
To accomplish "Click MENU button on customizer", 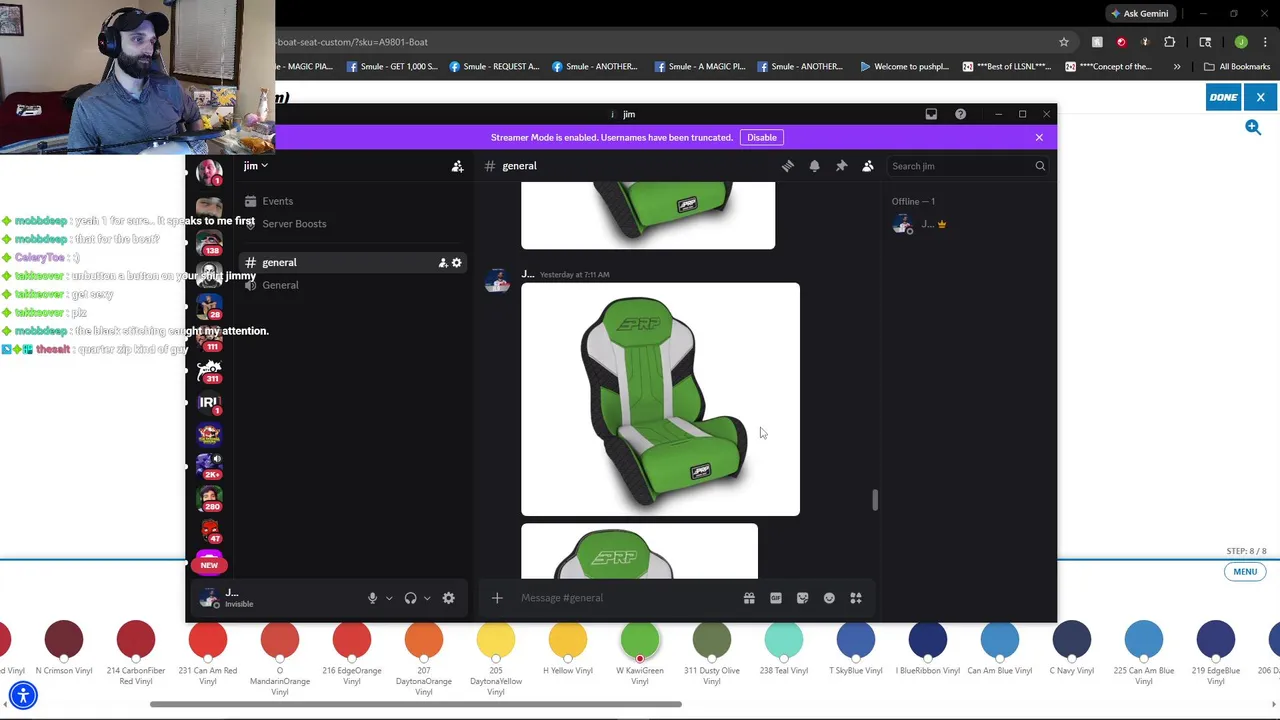I will tap(1245, 572).
